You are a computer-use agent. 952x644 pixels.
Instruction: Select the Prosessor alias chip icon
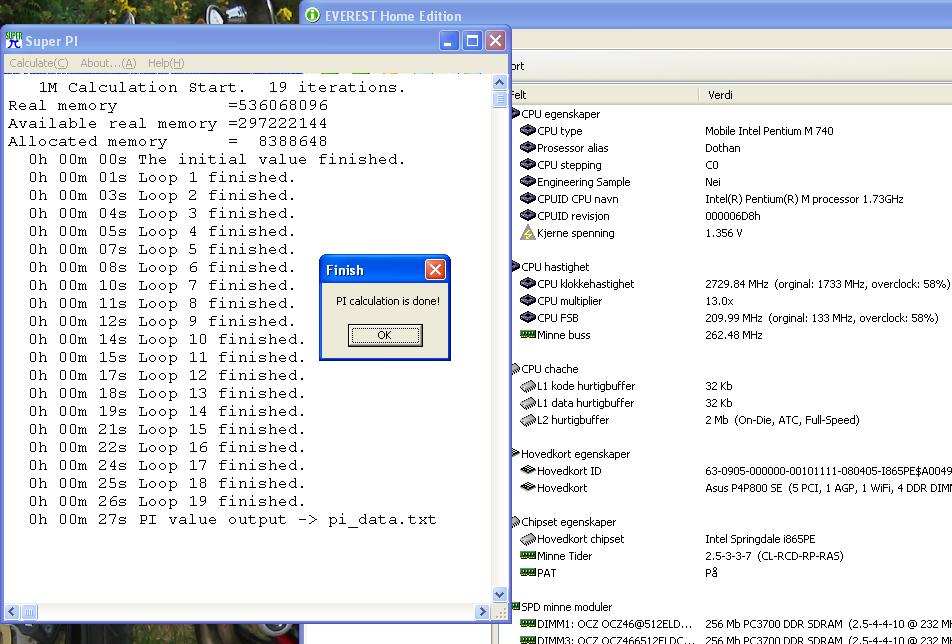(528, 147)
